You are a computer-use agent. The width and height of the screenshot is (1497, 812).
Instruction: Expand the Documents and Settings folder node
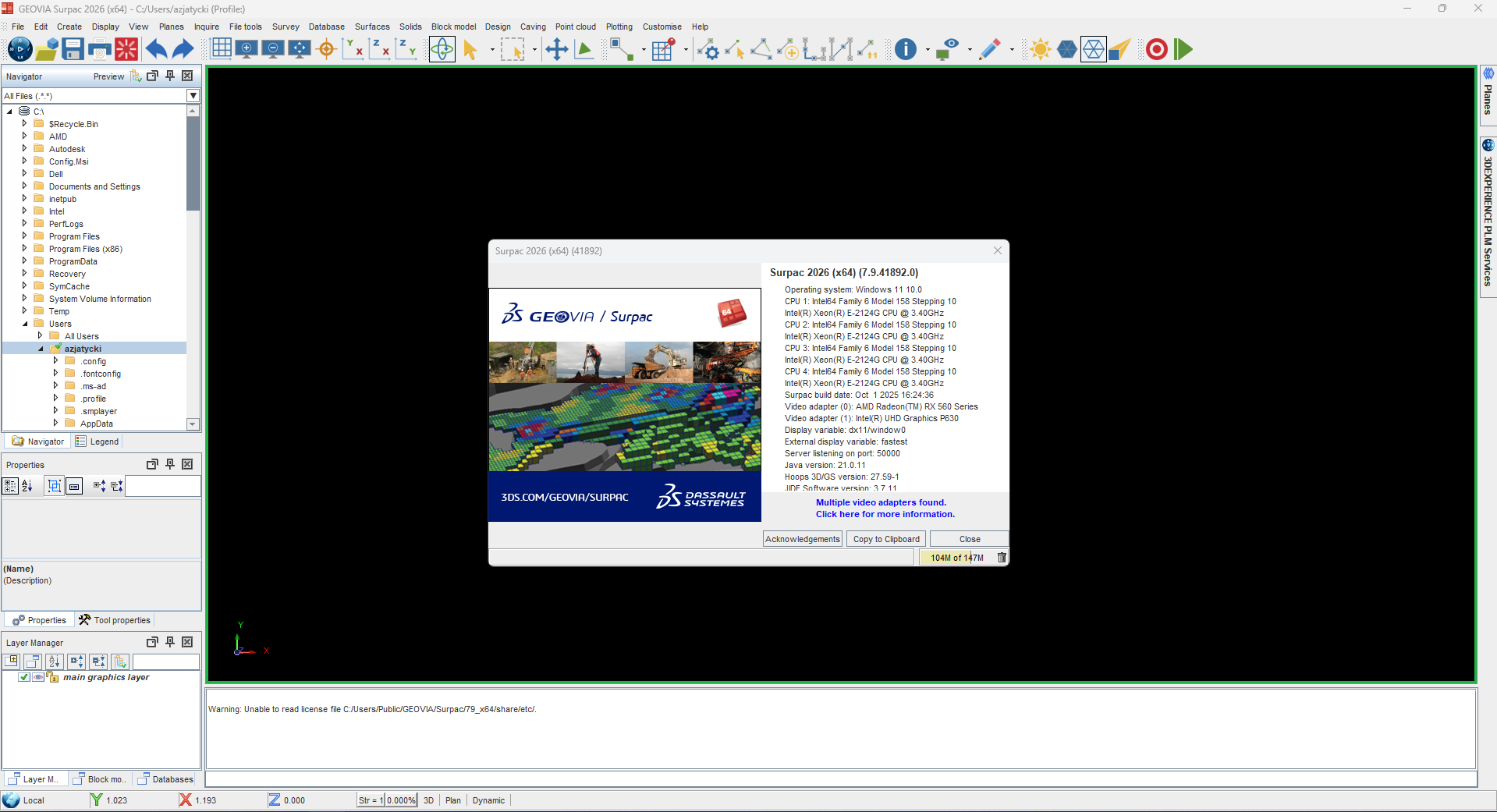(24, 186)
